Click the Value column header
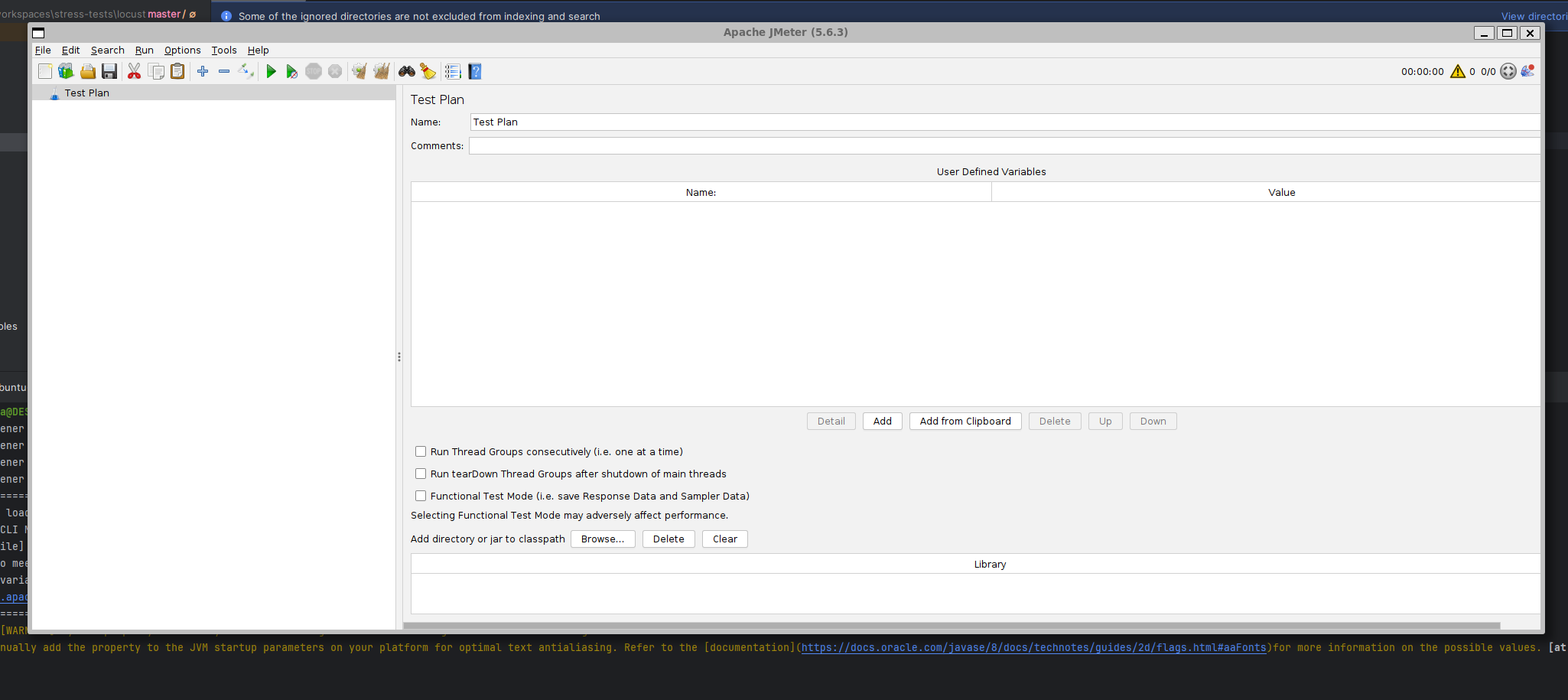Screen dimensions: 1568x700 1266,192
